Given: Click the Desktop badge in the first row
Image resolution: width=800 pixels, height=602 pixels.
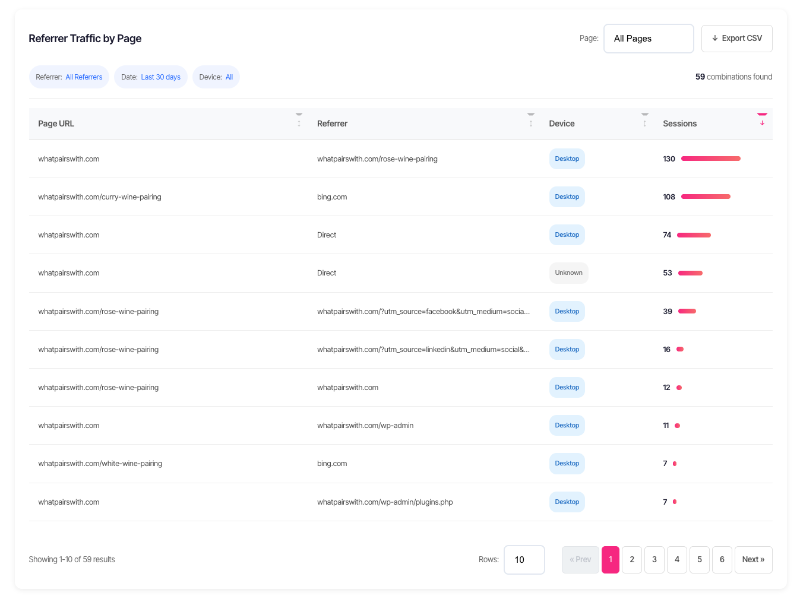Looking at the screenshot, I should click(567, 158).
